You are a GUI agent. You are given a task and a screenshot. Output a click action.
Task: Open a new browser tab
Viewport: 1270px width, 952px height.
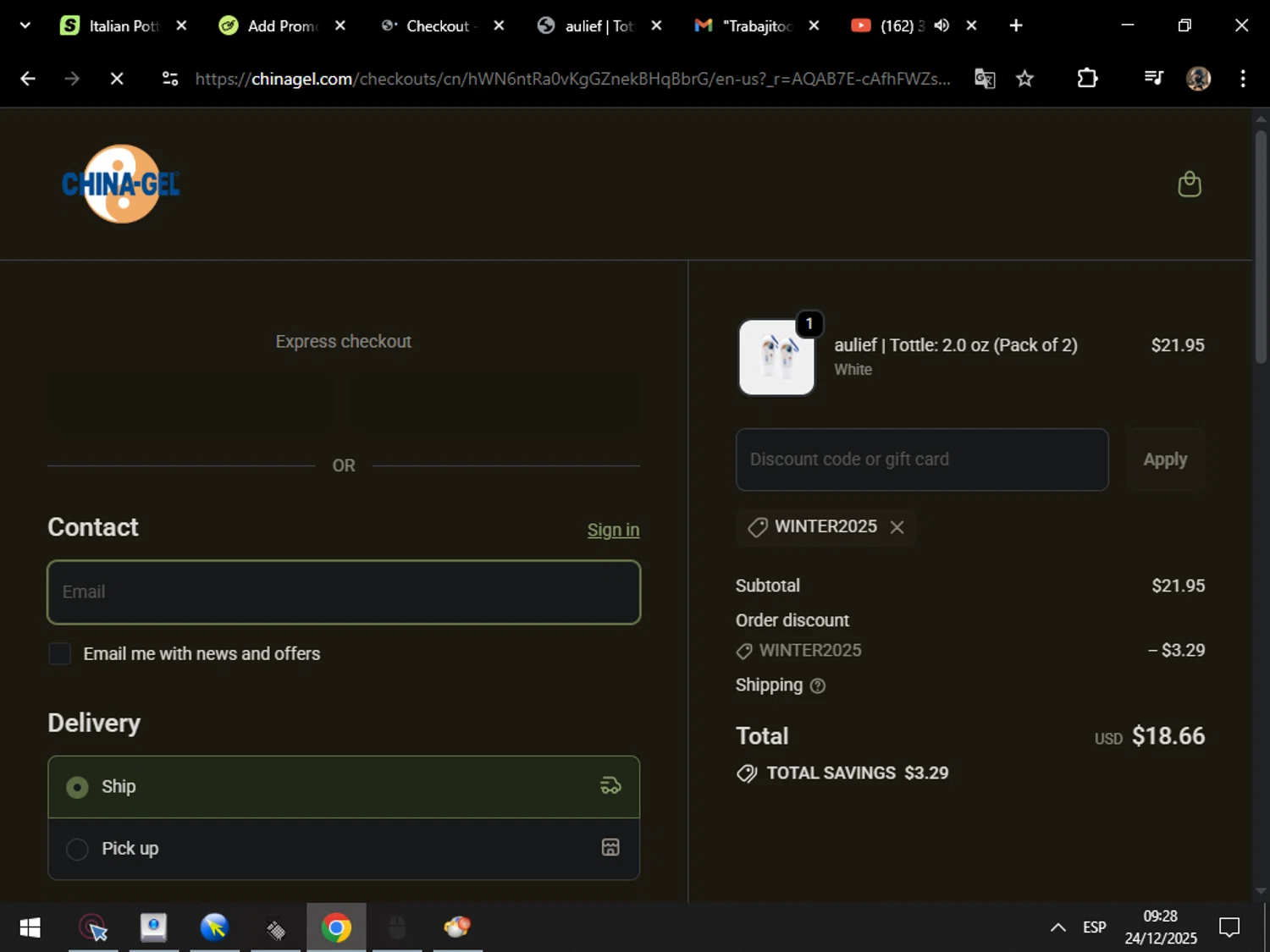(x=1016, y=25)
